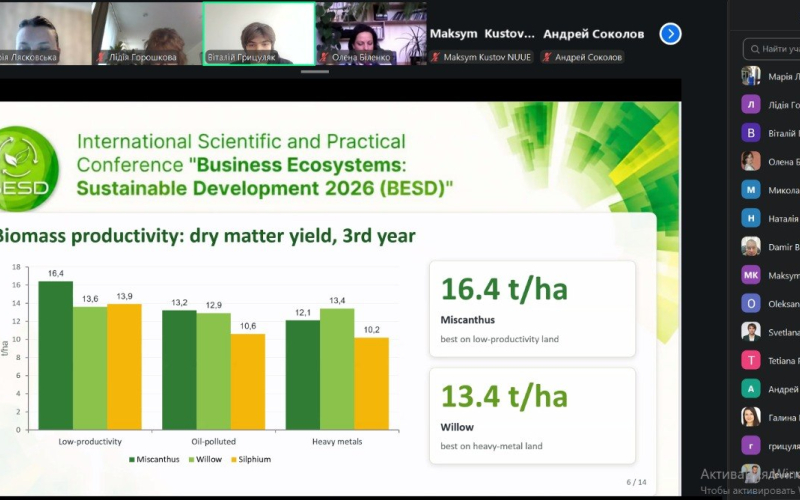Click Марія avatar photo in participants list
Viewport: 800px width, 500px height.
[x=751, y=76]
